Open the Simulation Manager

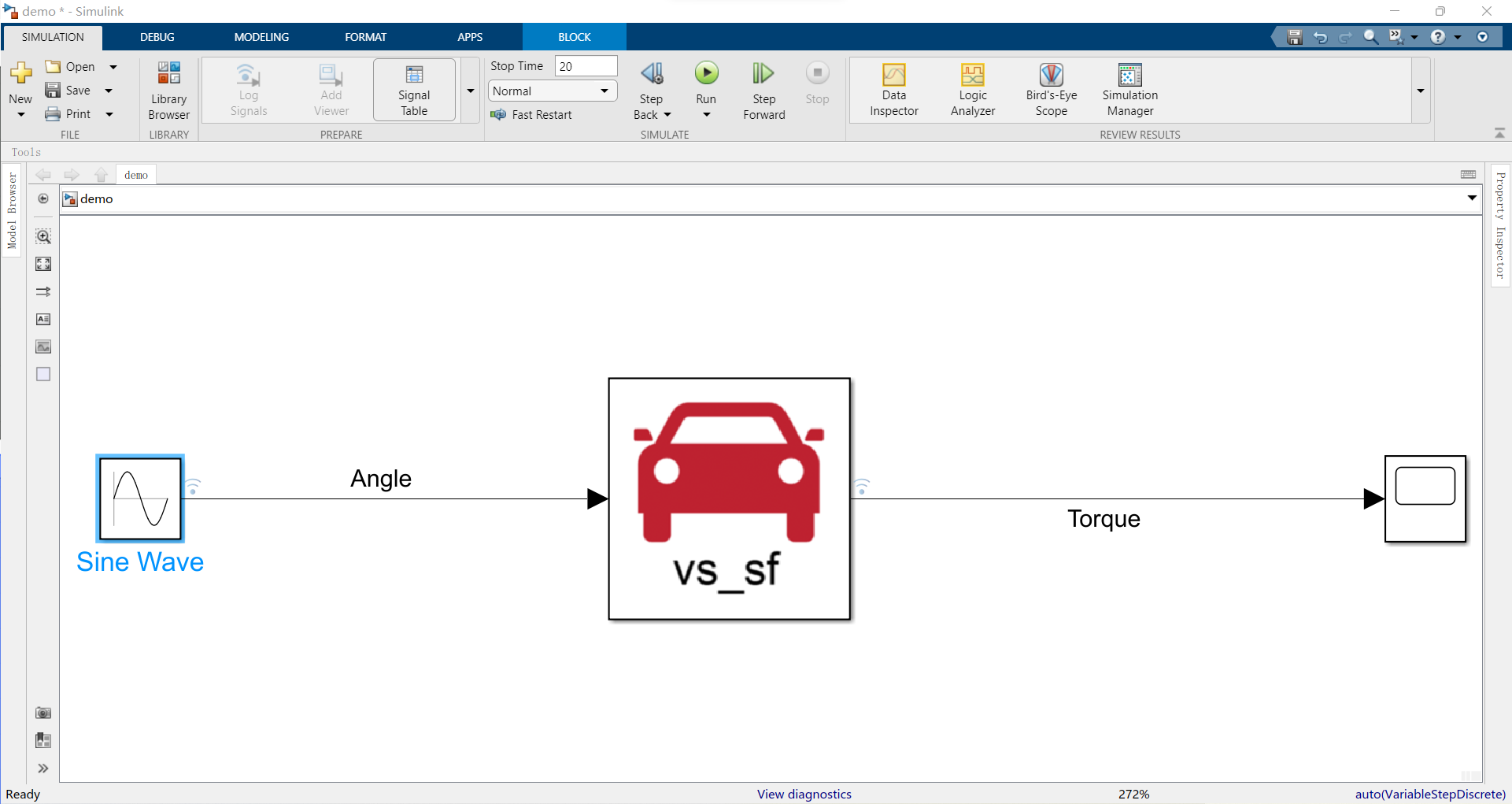[x=1130, y=90]
